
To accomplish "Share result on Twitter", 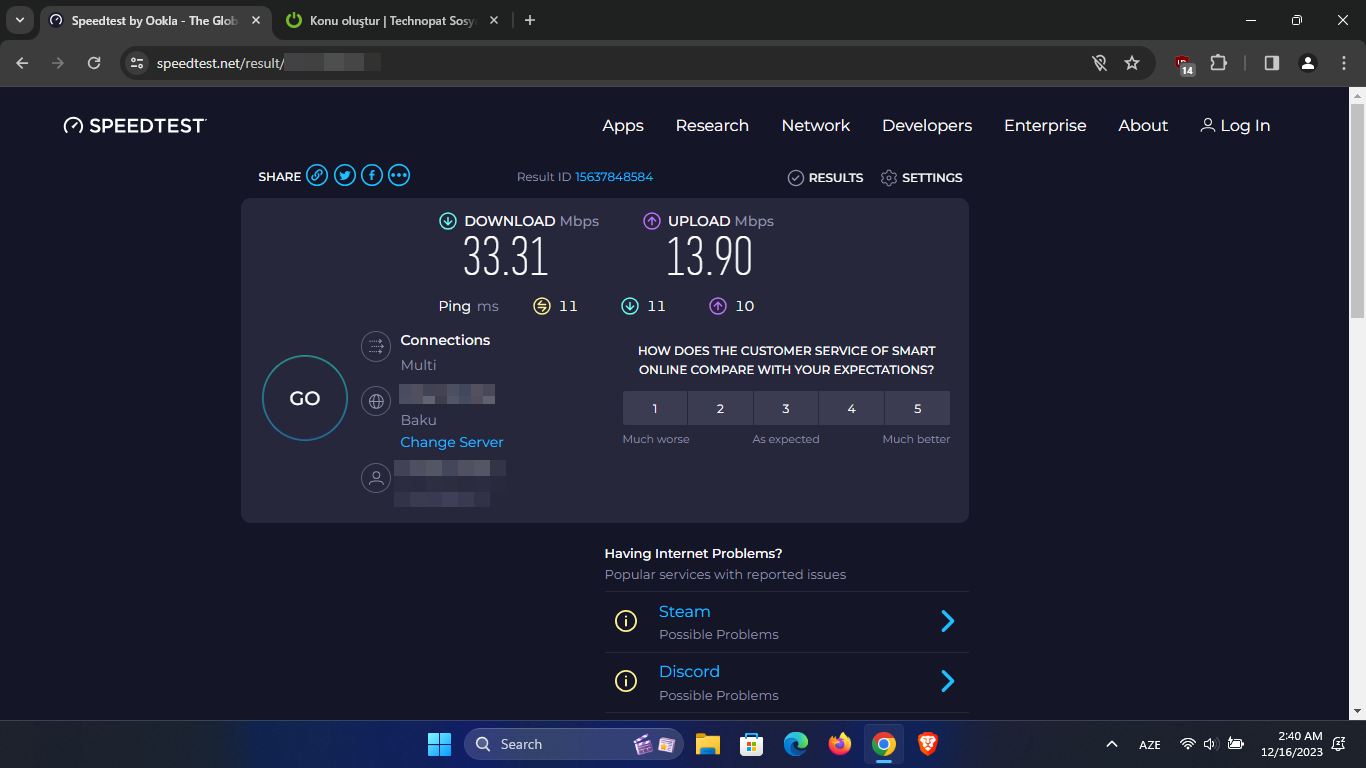I will 345,176.
